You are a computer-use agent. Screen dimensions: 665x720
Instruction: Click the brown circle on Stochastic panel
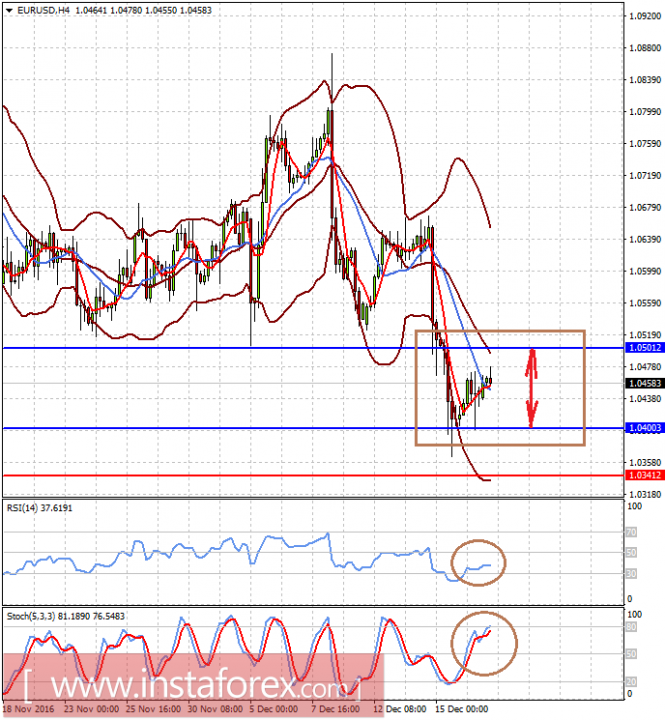click(484, 644)
